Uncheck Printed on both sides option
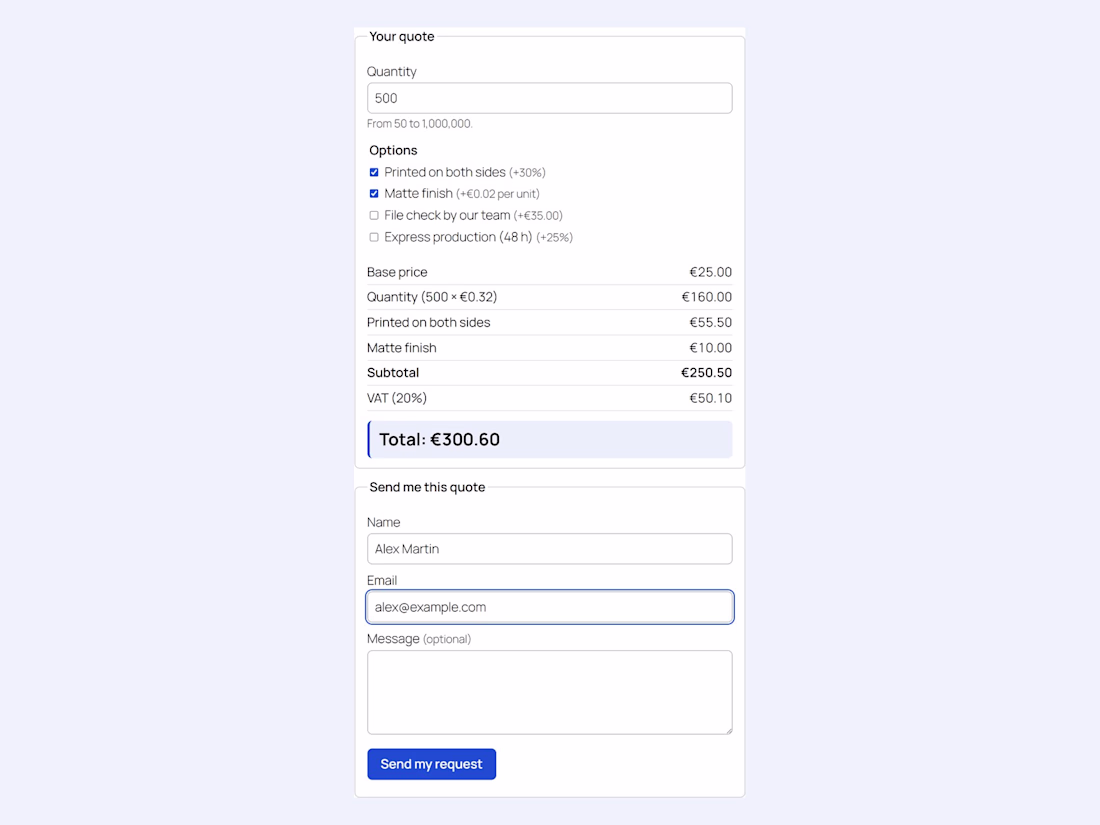The image size is (1100, 825). [374, 173]
